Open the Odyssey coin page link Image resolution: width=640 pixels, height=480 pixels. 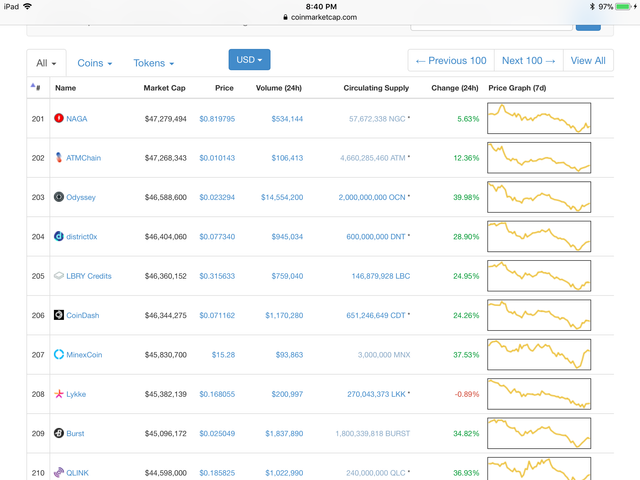tap(81, 198)
